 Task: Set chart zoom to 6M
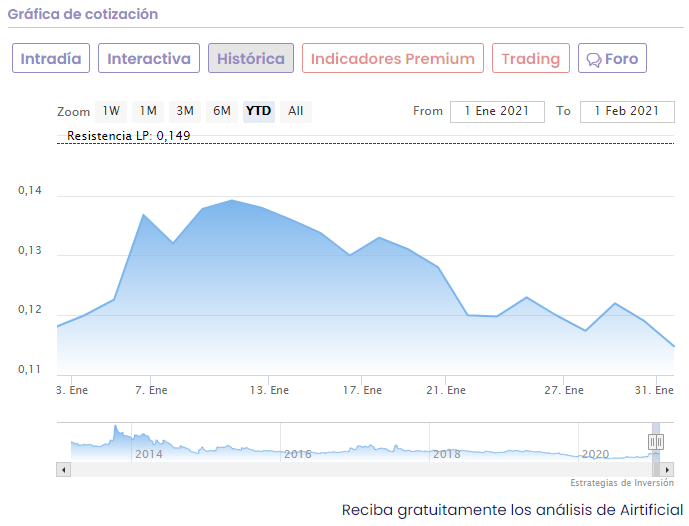(222, 111)
